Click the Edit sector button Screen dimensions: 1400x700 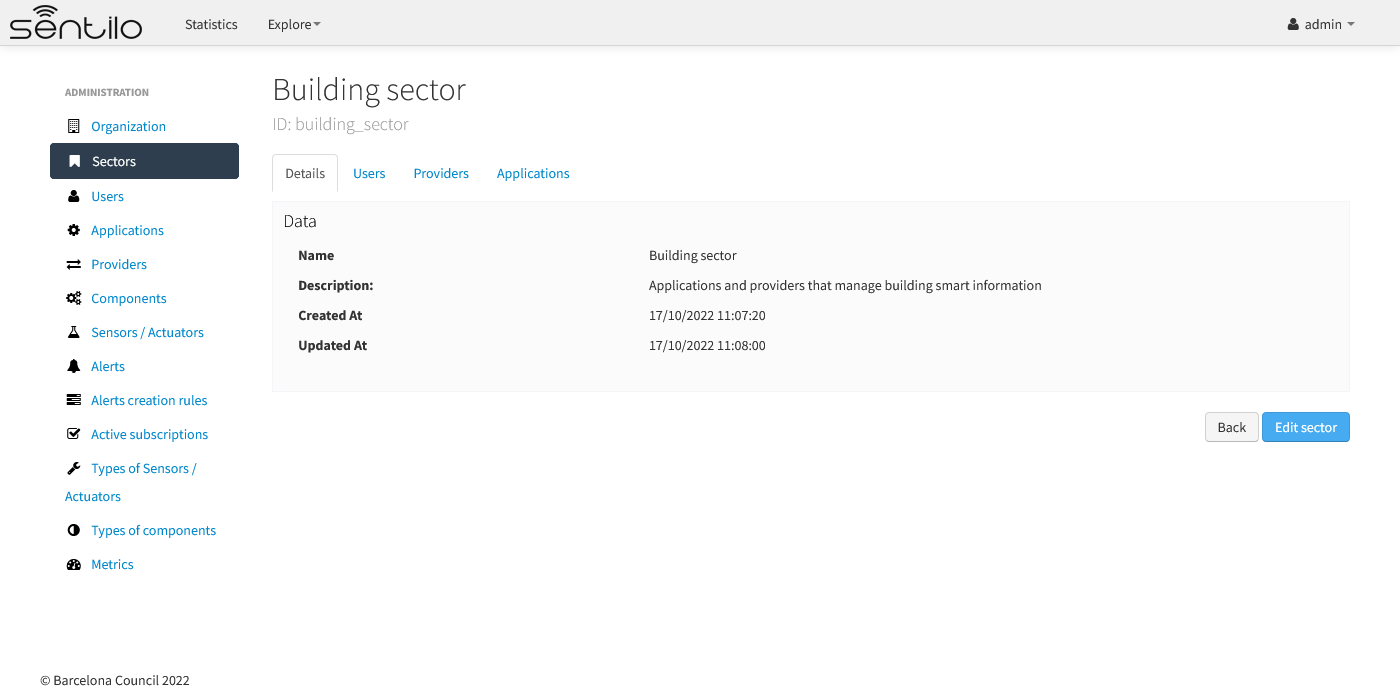[1305, 427]
